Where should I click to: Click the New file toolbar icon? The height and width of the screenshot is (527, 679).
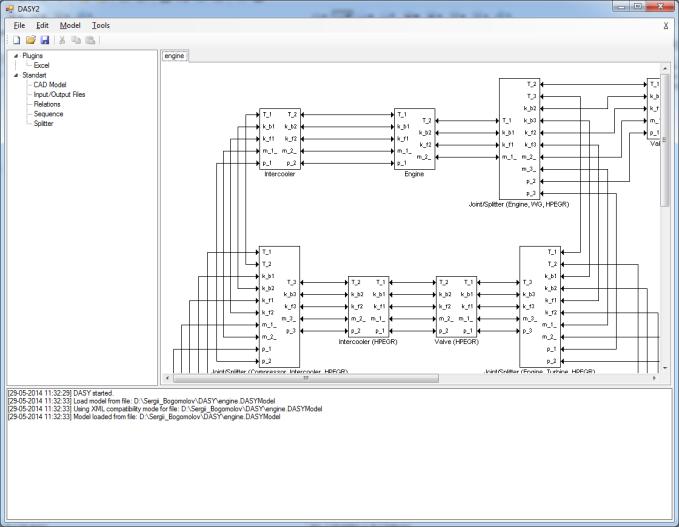(16, 40)
